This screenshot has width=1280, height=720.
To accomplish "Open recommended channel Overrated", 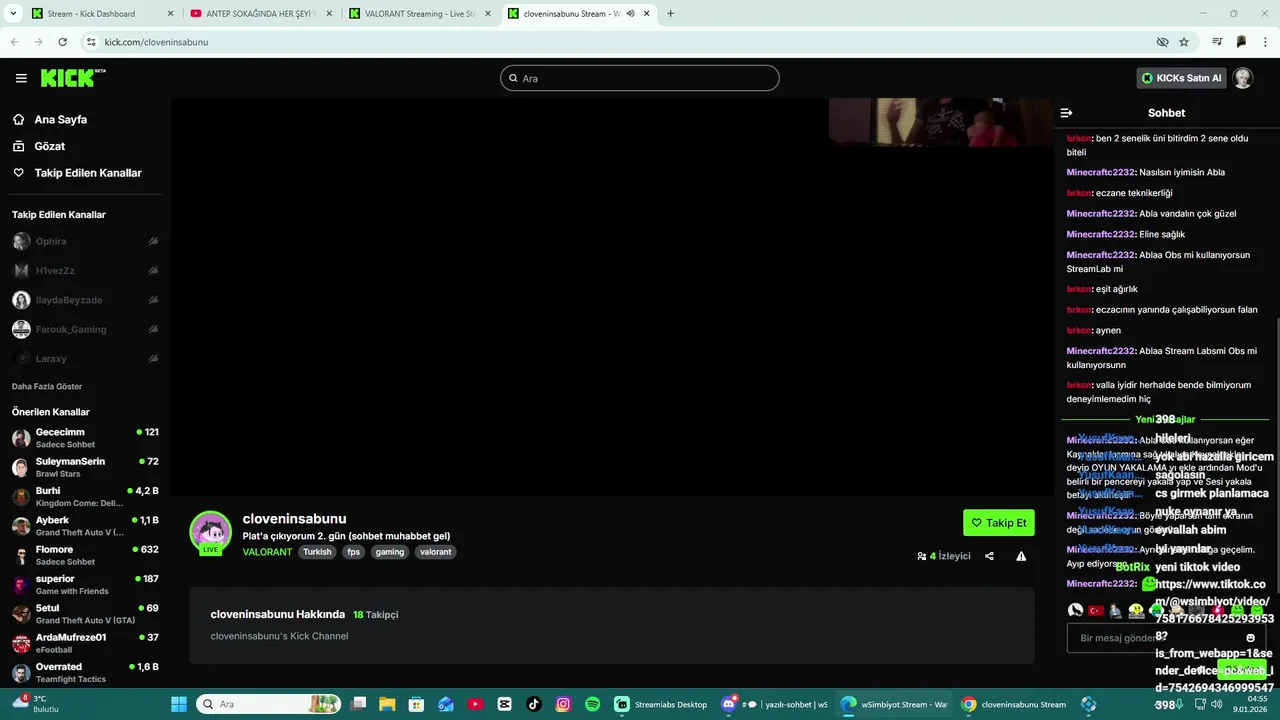I will [85, 672].
